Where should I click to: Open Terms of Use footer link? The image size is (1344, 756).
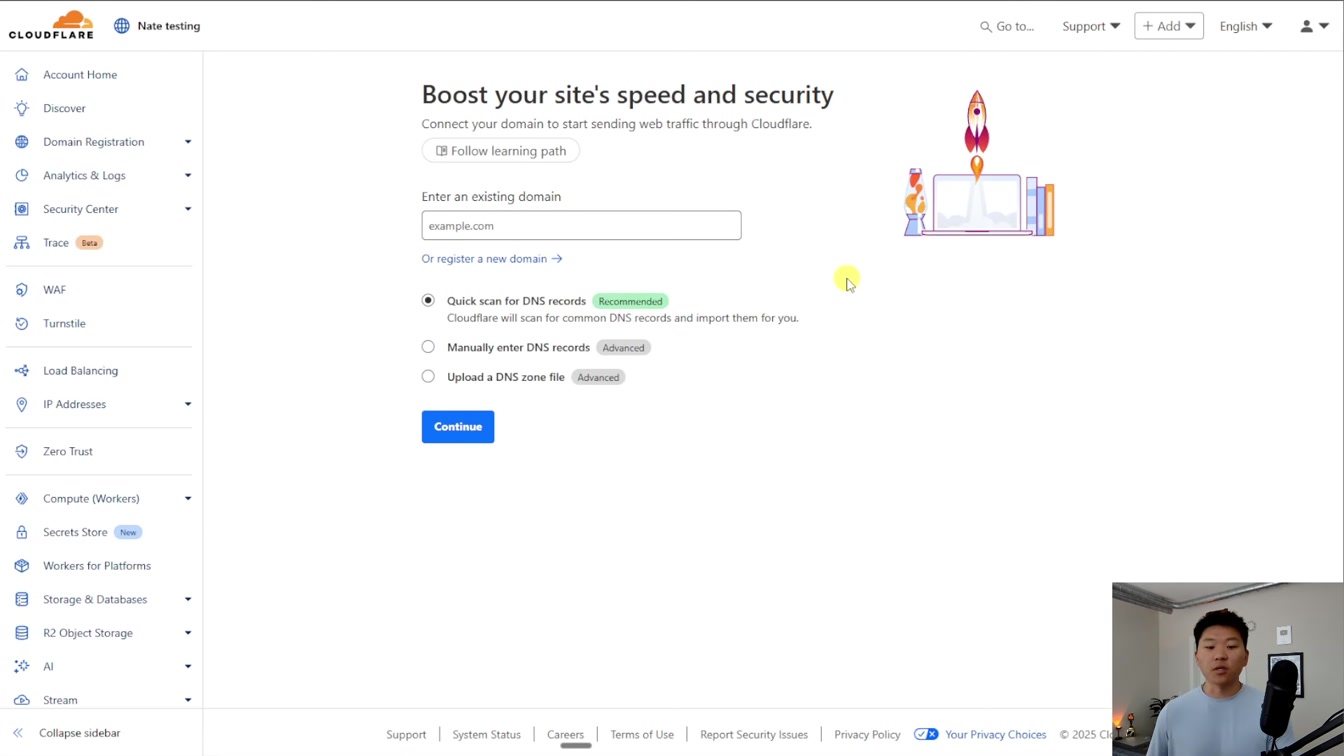(642, 734)
